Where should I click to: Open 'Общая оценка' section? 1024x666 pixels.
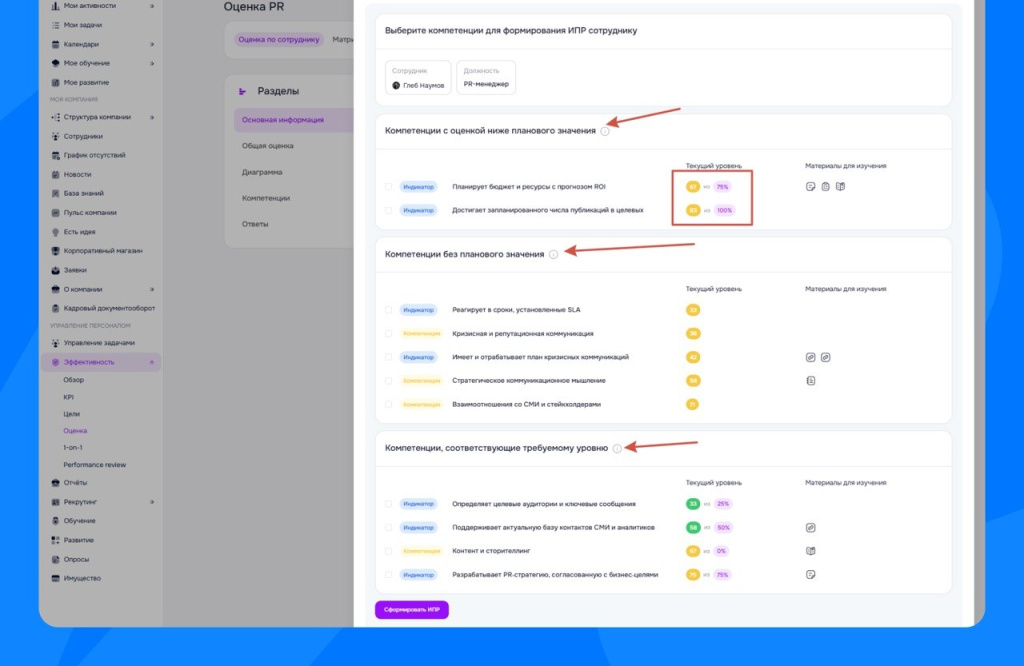pyautogui.click(x=268, y=146)
